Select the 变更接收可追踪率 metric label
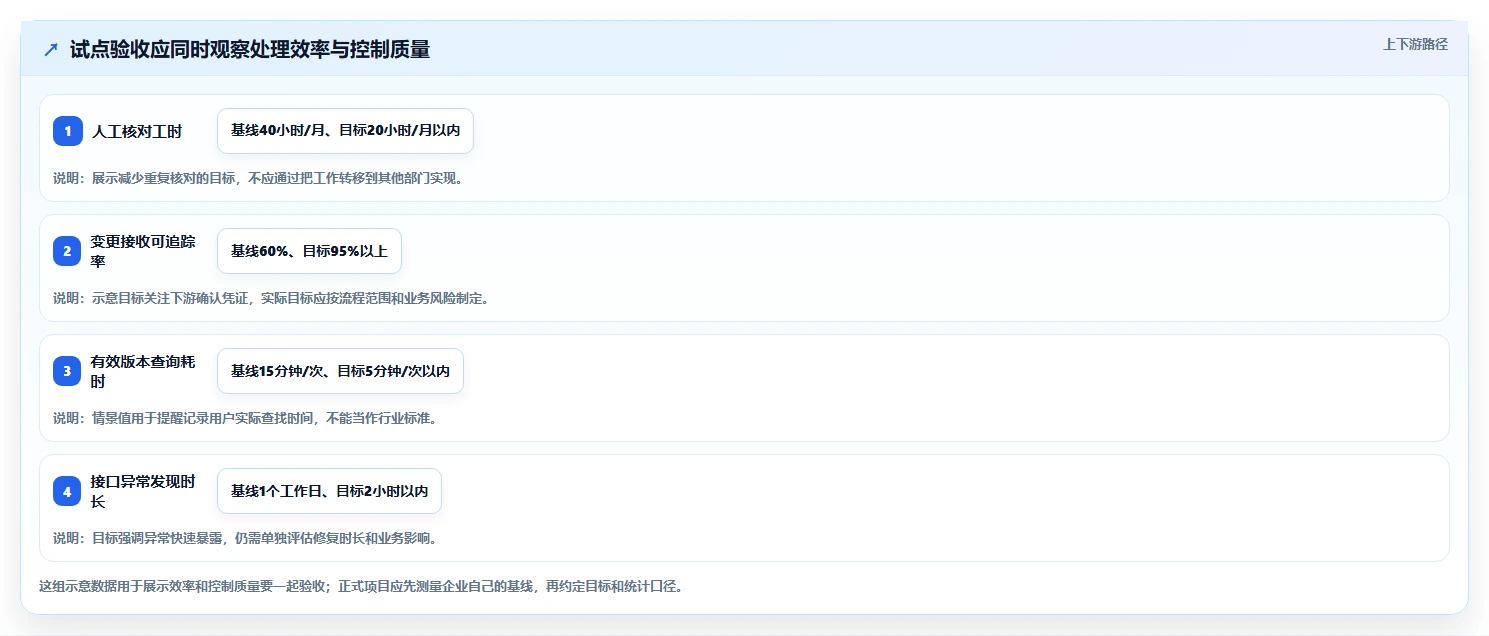 pyautogui.click(x=144, y=251)
